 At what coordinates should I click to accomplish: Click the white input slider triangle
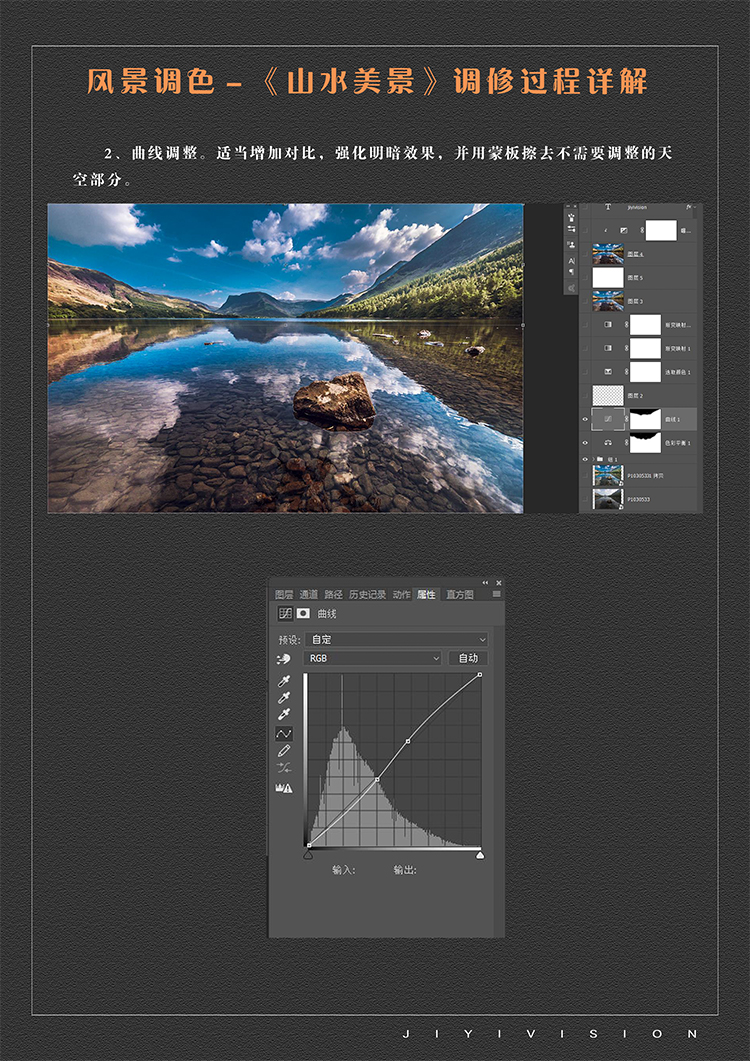[480, 855]
